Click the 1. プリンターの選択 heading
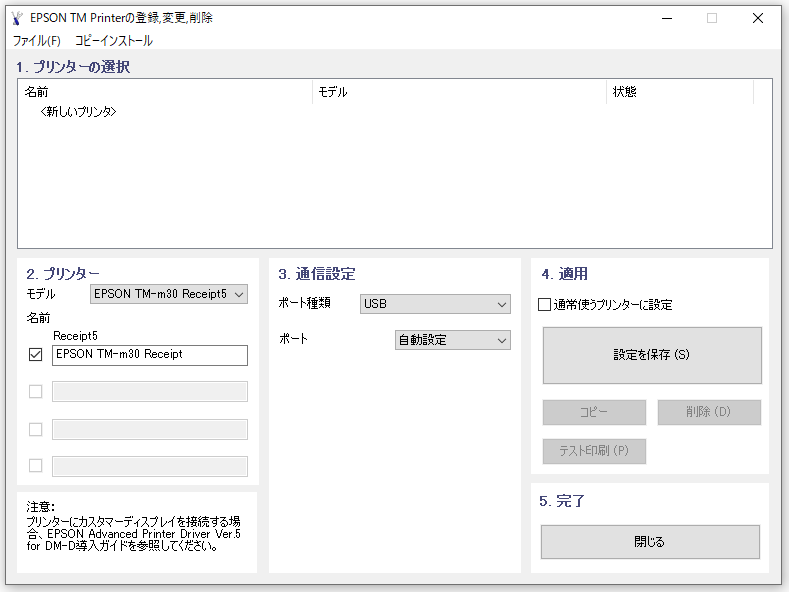 [x=73, y=66]
